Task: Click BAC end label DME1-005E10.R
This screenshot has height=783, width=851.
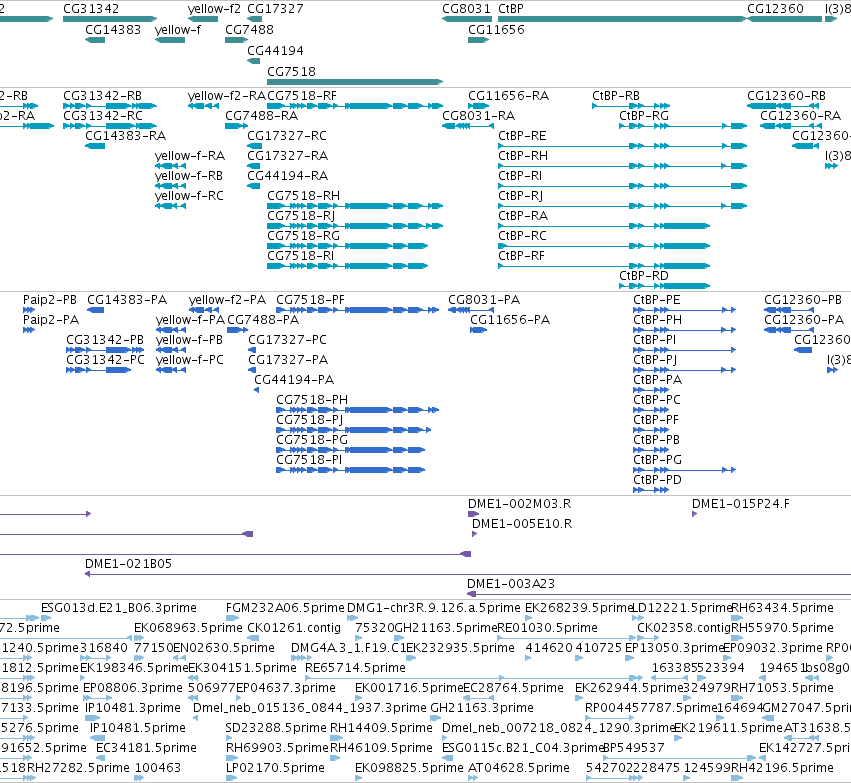Action: click(522, 524)
